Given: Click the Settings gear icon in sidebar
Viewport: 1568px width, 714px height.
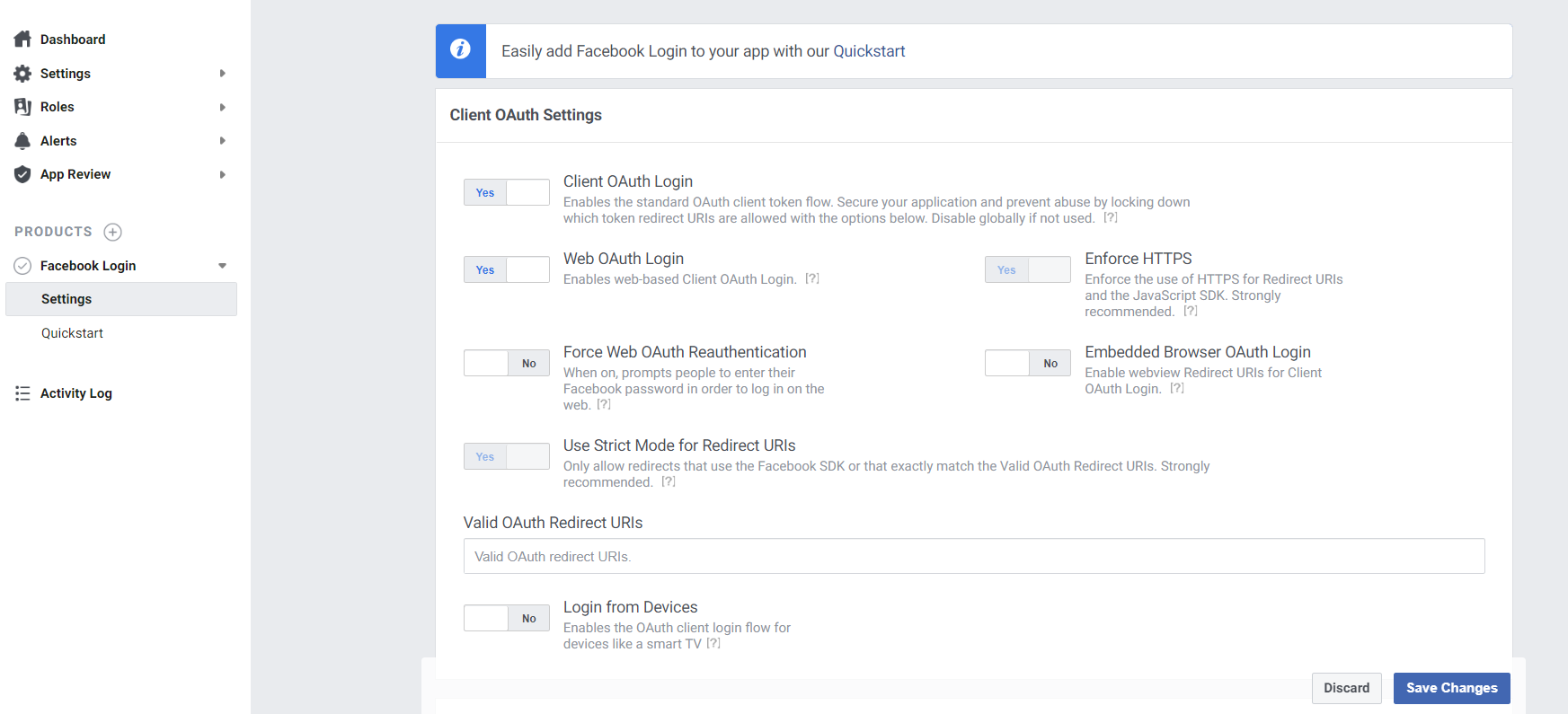Looking at the screenshot, I should tap(22, 74).
